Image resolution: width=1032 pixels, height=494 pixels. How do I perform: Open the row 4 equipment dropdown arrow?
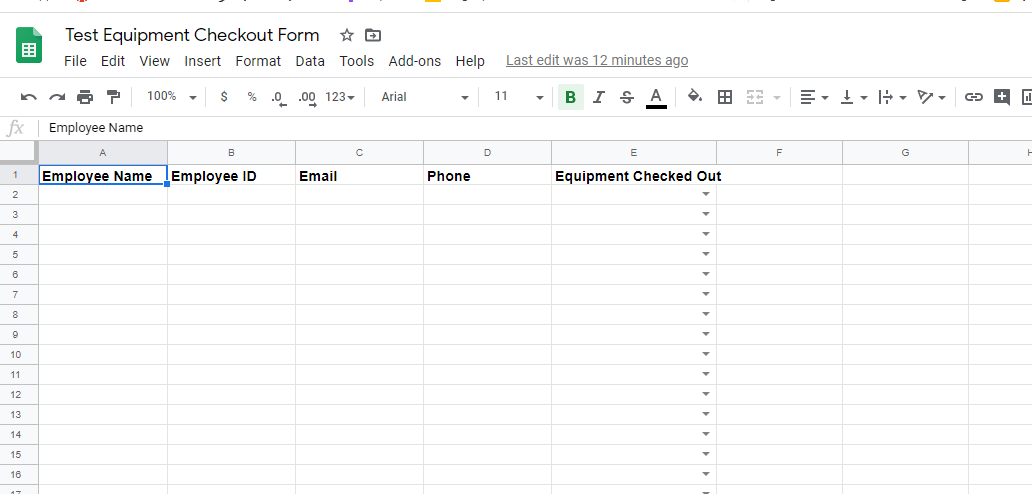(x=706, y=234)
